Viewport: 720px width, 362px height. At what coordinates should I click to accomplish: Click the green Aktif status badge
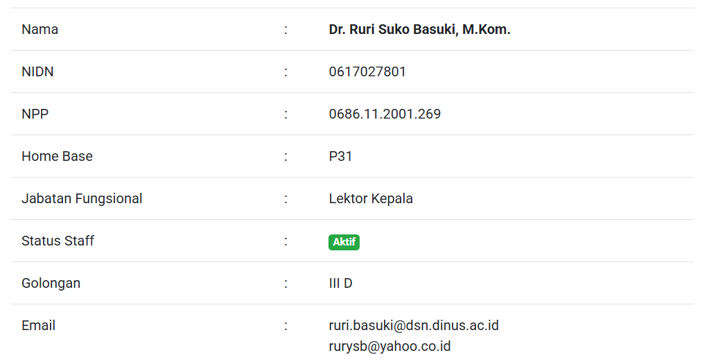click(x=344, y=242)
